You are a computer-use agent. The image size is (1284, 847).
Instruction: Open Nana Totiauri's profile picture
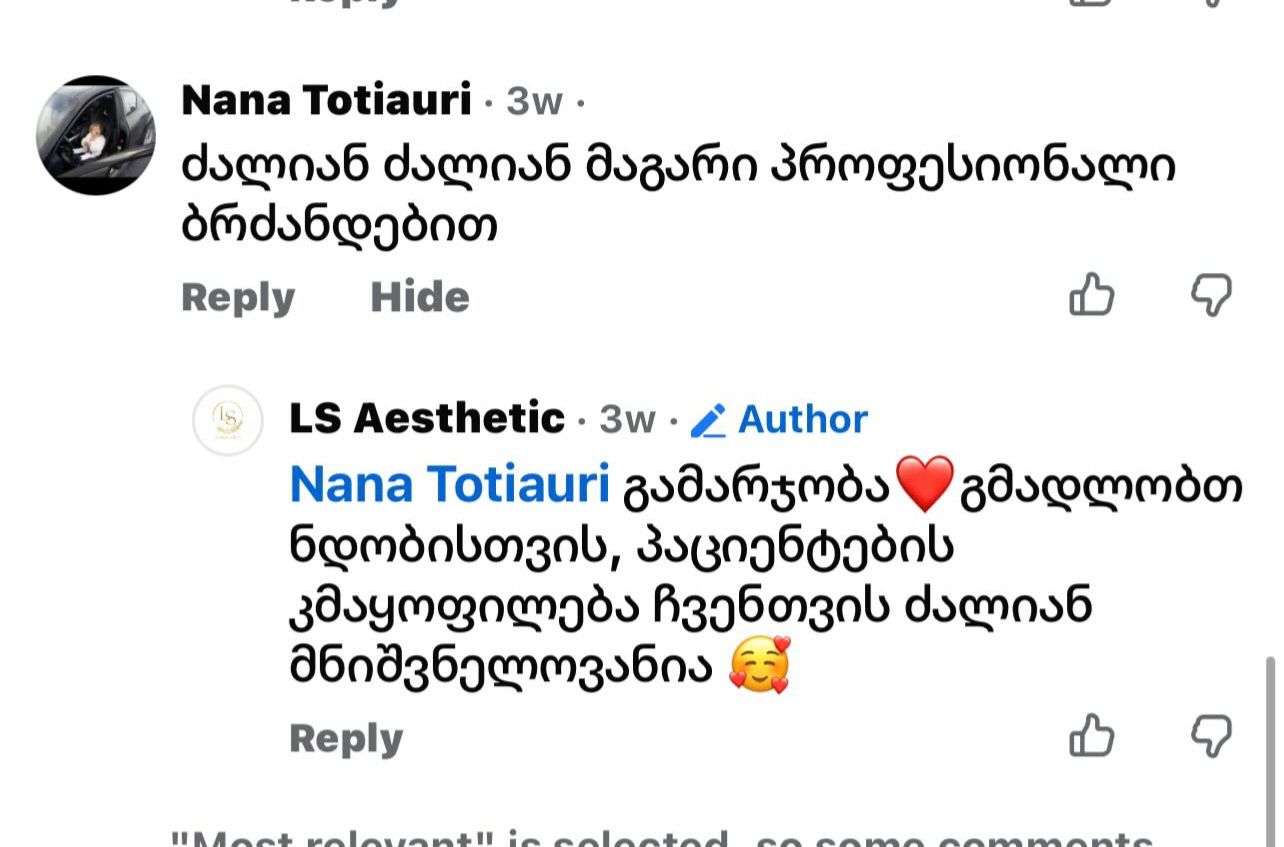pyautogui.click(x=96, y=135)
